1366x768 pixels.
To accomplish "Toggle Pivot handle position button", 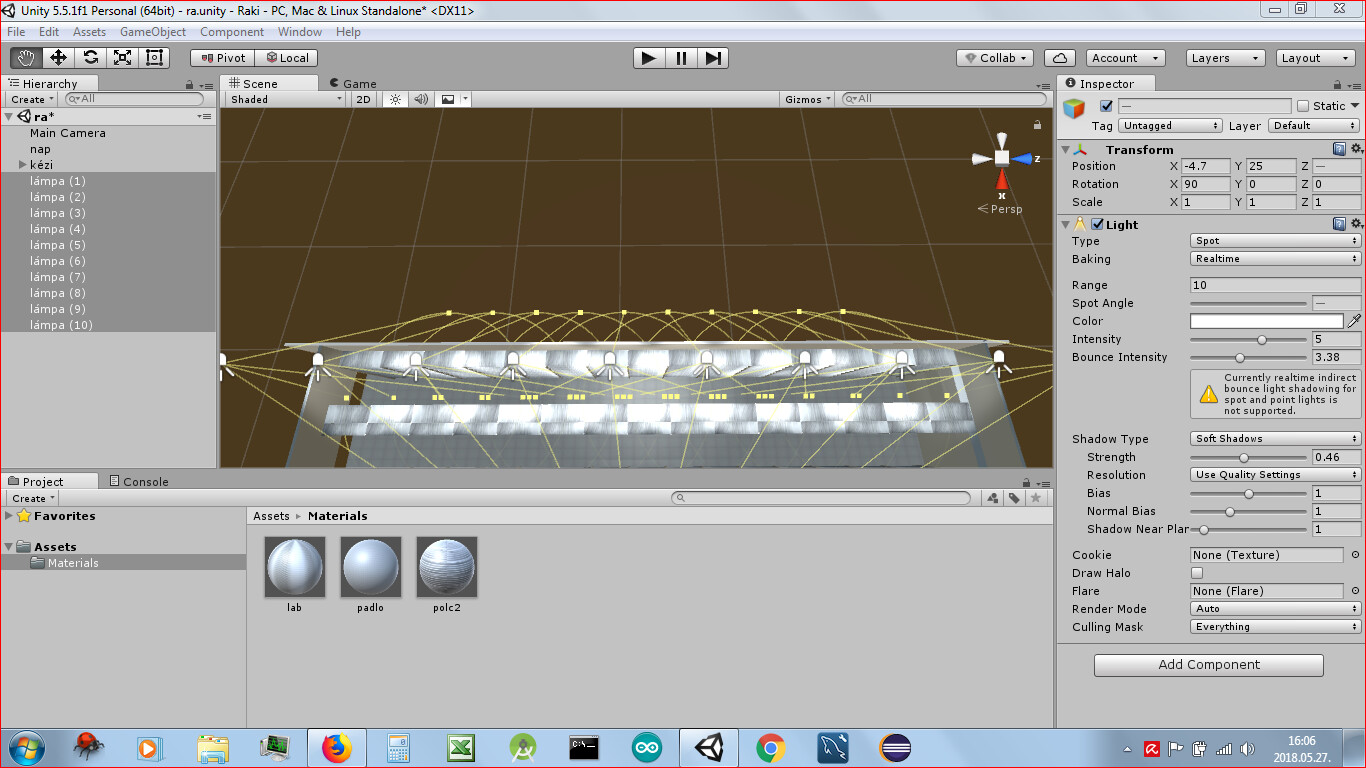I will pyautogui.click(x=221, y=57).
